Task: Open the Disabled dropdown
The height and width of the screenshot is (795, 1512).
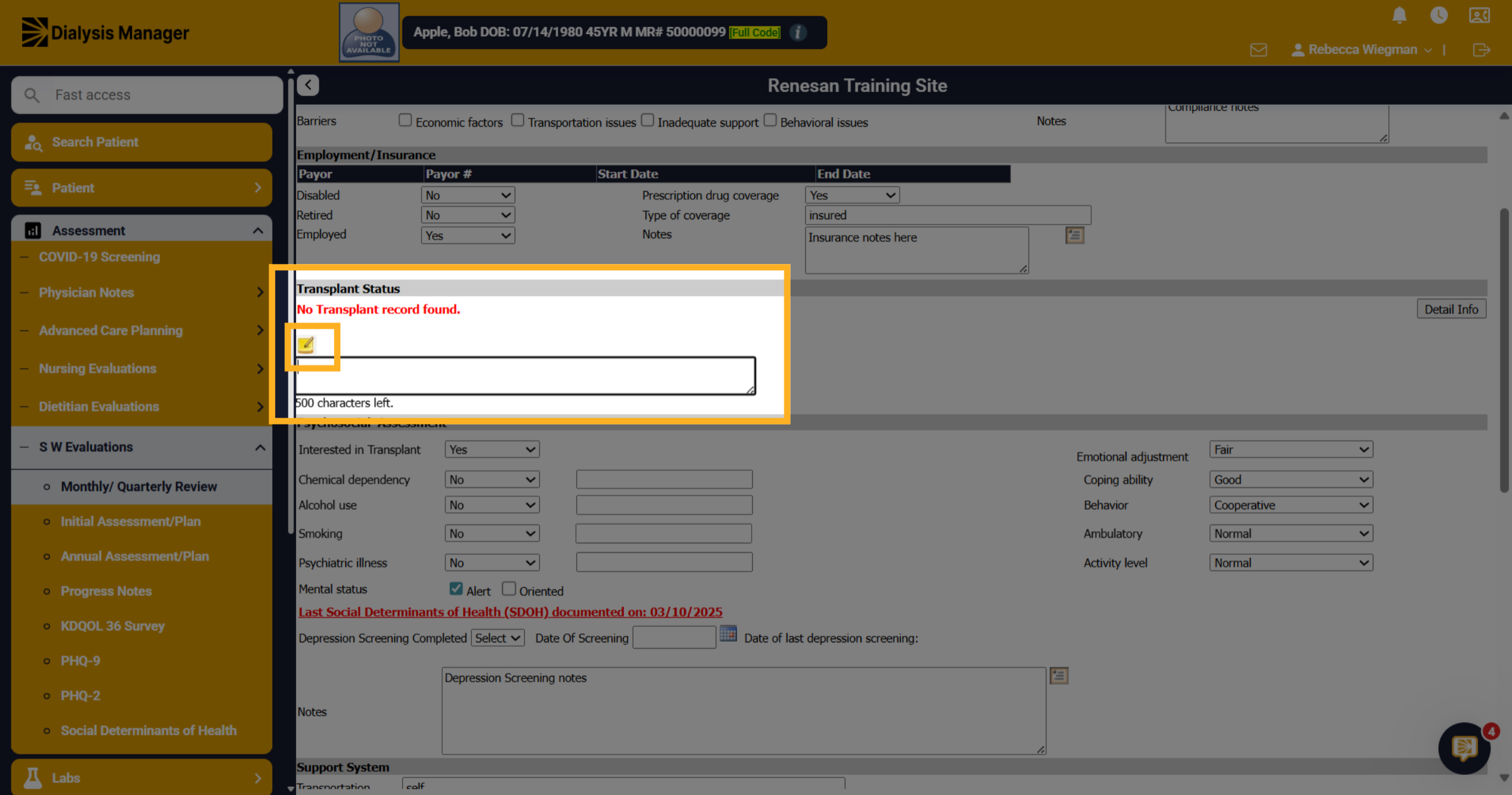Action: click(x=467, y=195)
